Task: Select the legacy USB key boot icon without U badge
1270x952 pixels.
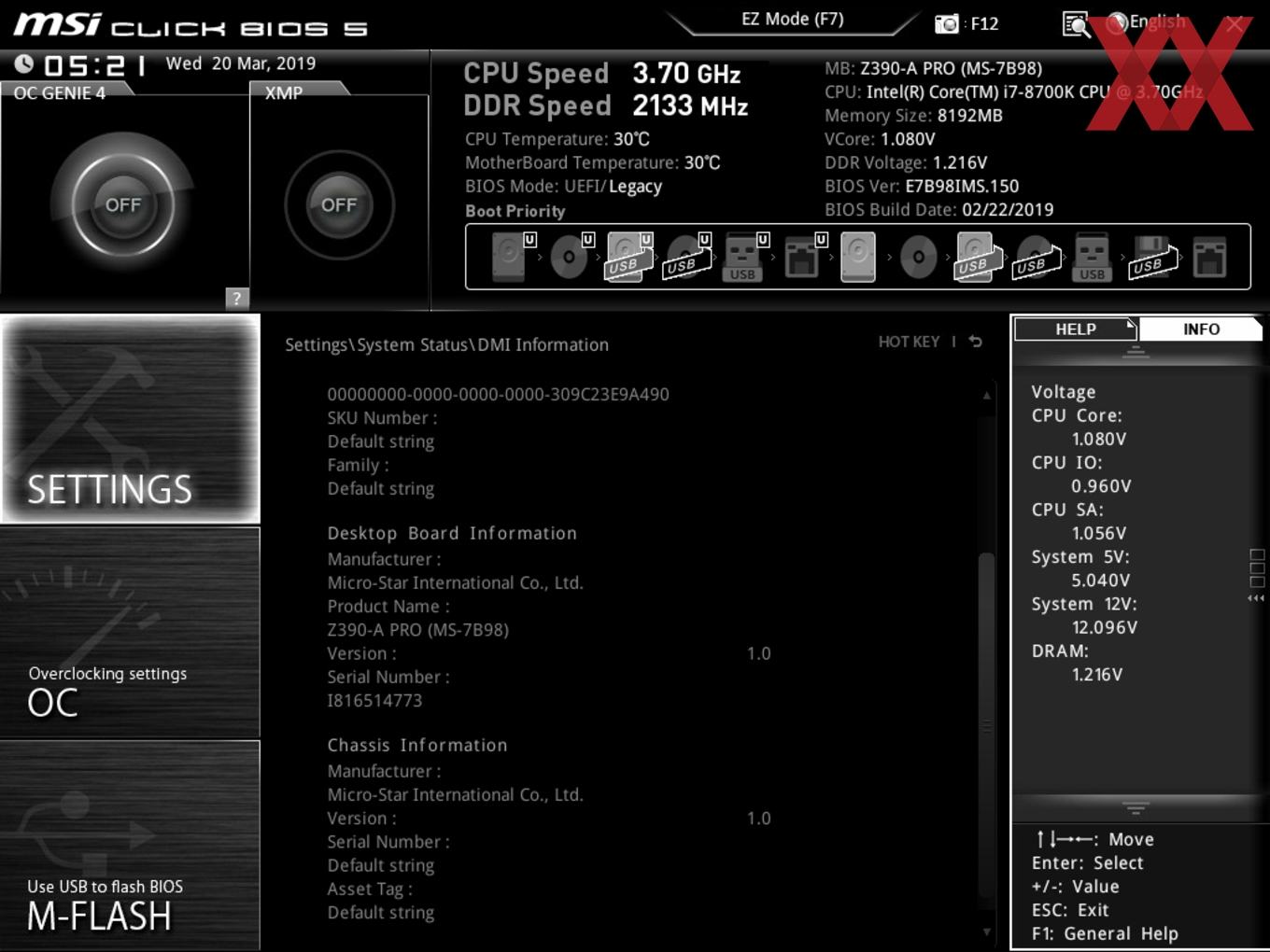Action: pyautogui.click(x=1092, y=257)
